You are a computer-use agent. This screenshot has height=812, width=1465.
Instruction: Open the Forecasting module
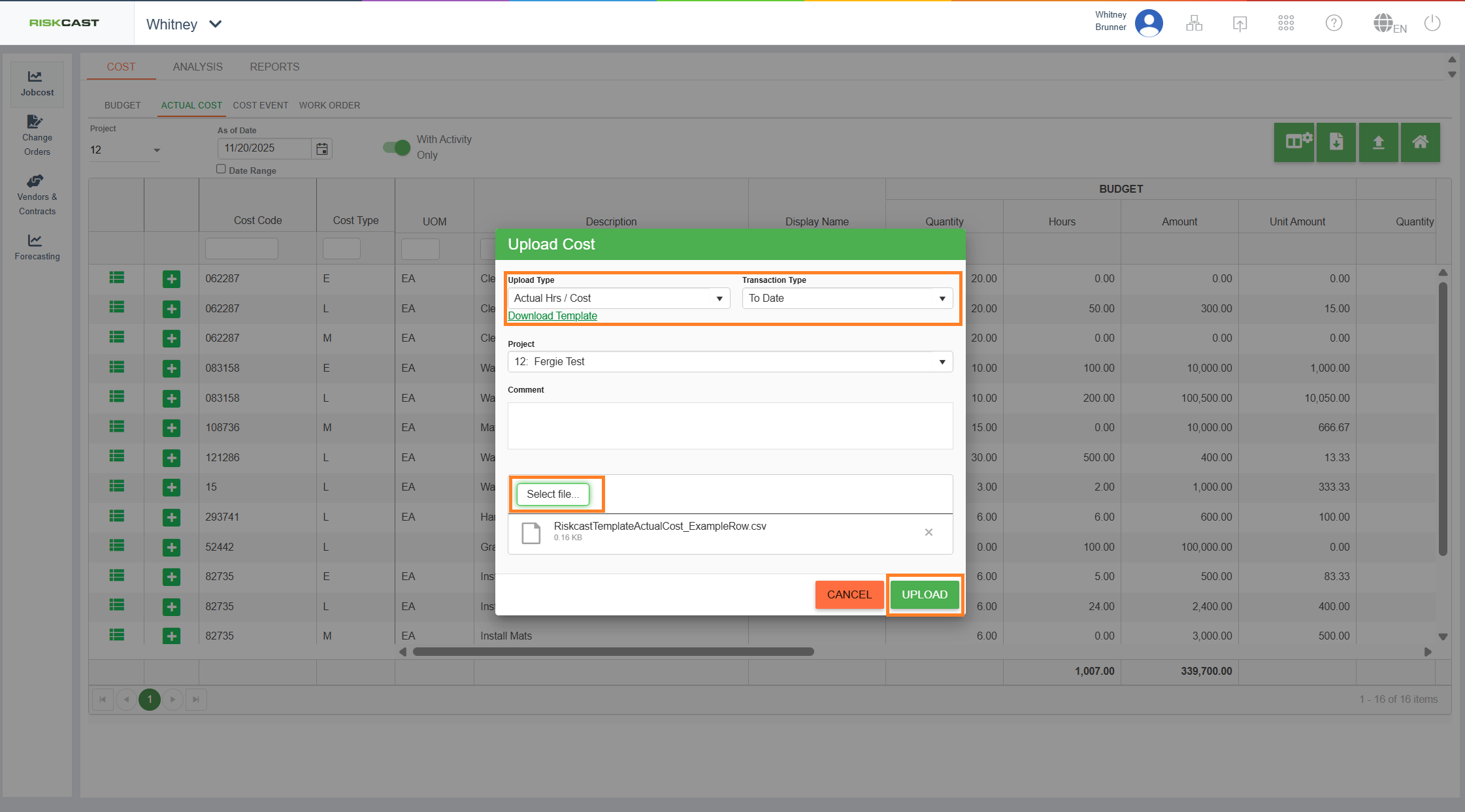click(x=37, y=247)
